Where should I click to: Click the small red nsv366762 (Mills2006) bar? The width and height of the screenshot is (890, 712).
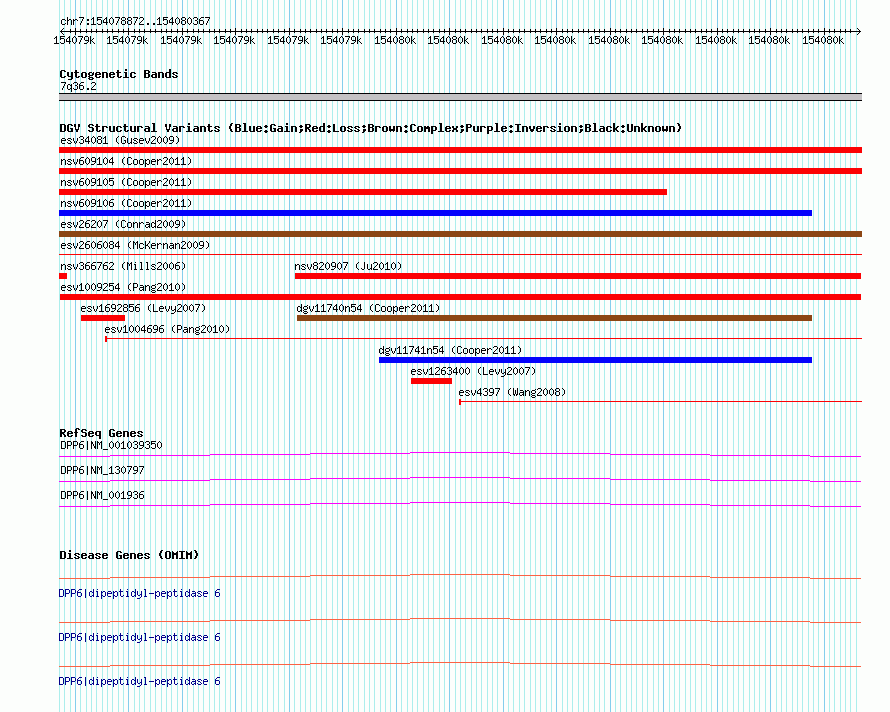tap(63, 276)
